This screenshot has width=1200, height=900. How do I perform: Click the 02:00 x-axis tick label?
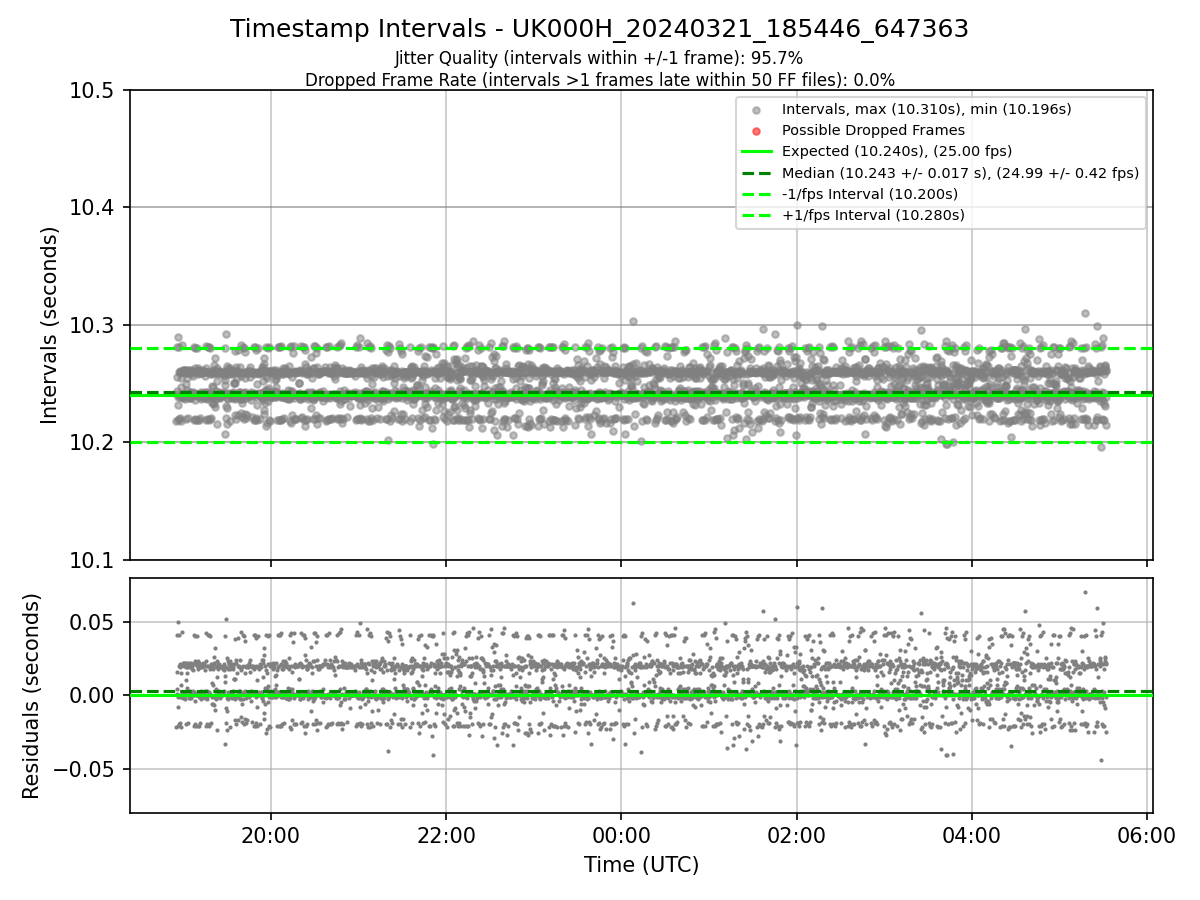[x=797, y=834]
